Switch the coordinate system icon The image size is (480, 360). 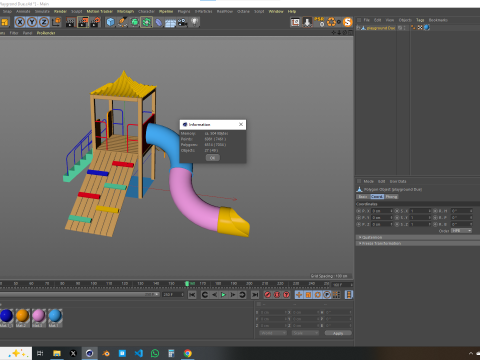click(x=56, y=22)
